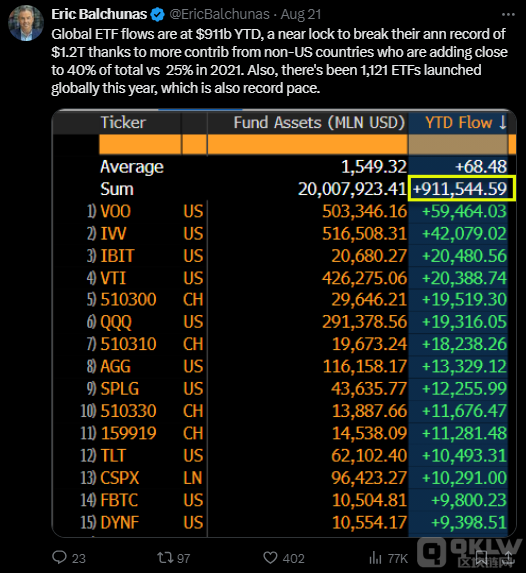Image resolution: width=526 pixels, height=573 pixels.
Task: Click IVV's fund assets 516,508.31
Action: 364,234
